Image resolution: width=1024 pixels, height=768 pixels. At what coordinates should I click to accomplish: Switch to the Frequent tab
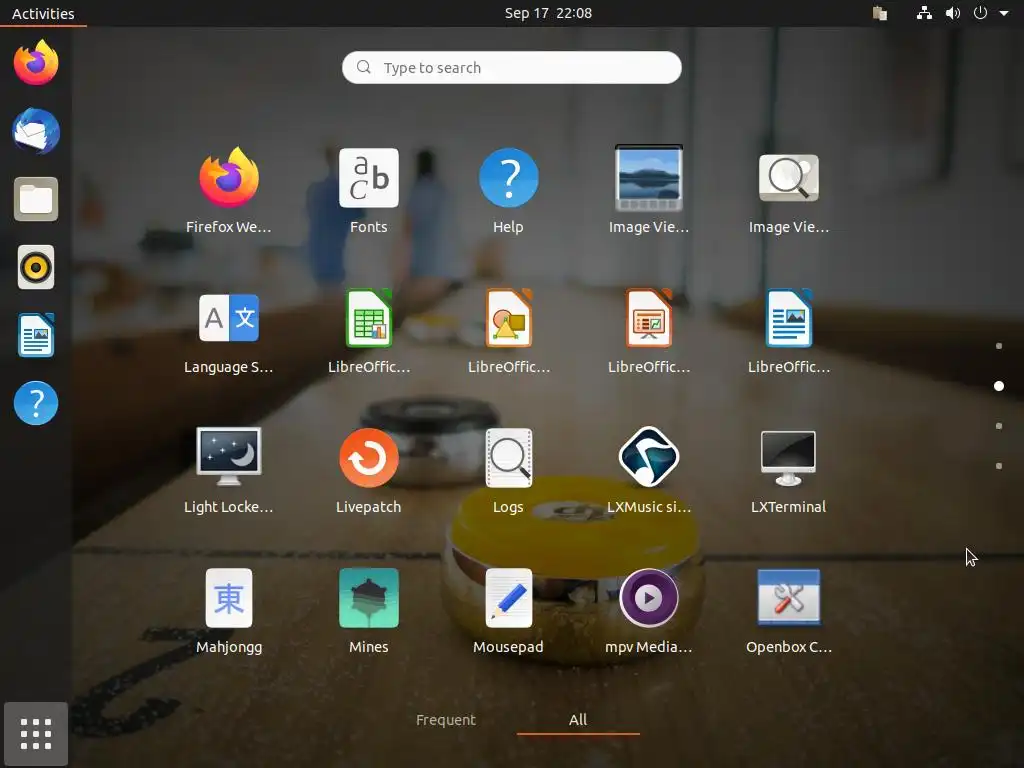pos(445,720)
